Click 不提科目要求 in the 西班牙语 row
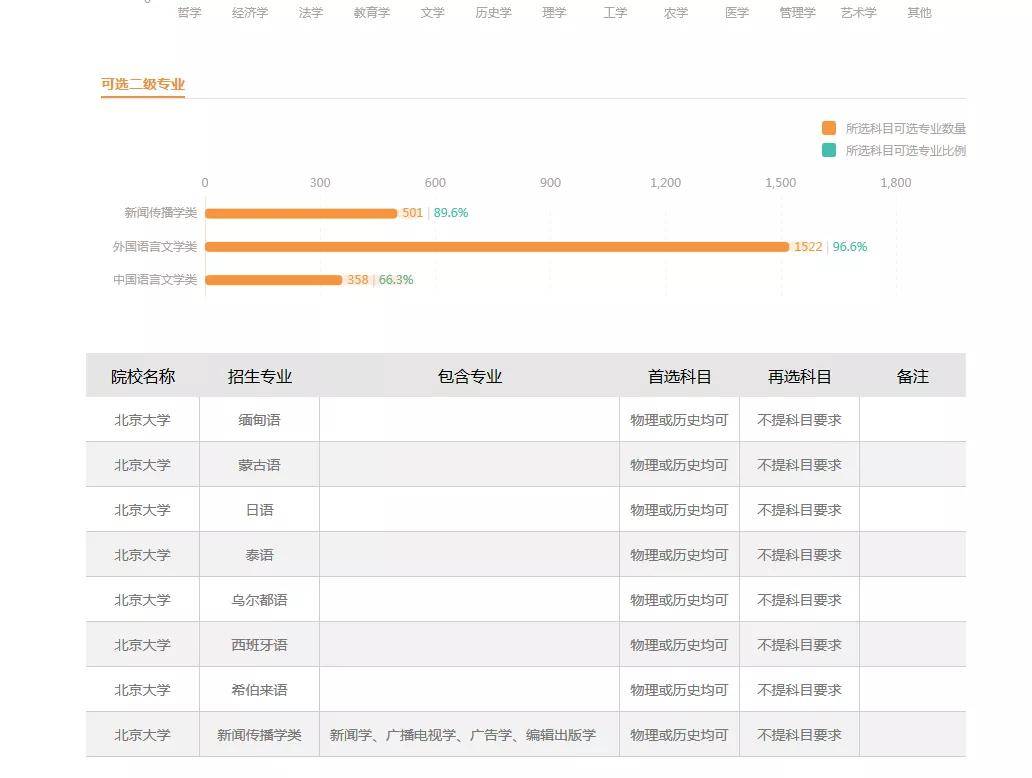 tap(799, 645)
